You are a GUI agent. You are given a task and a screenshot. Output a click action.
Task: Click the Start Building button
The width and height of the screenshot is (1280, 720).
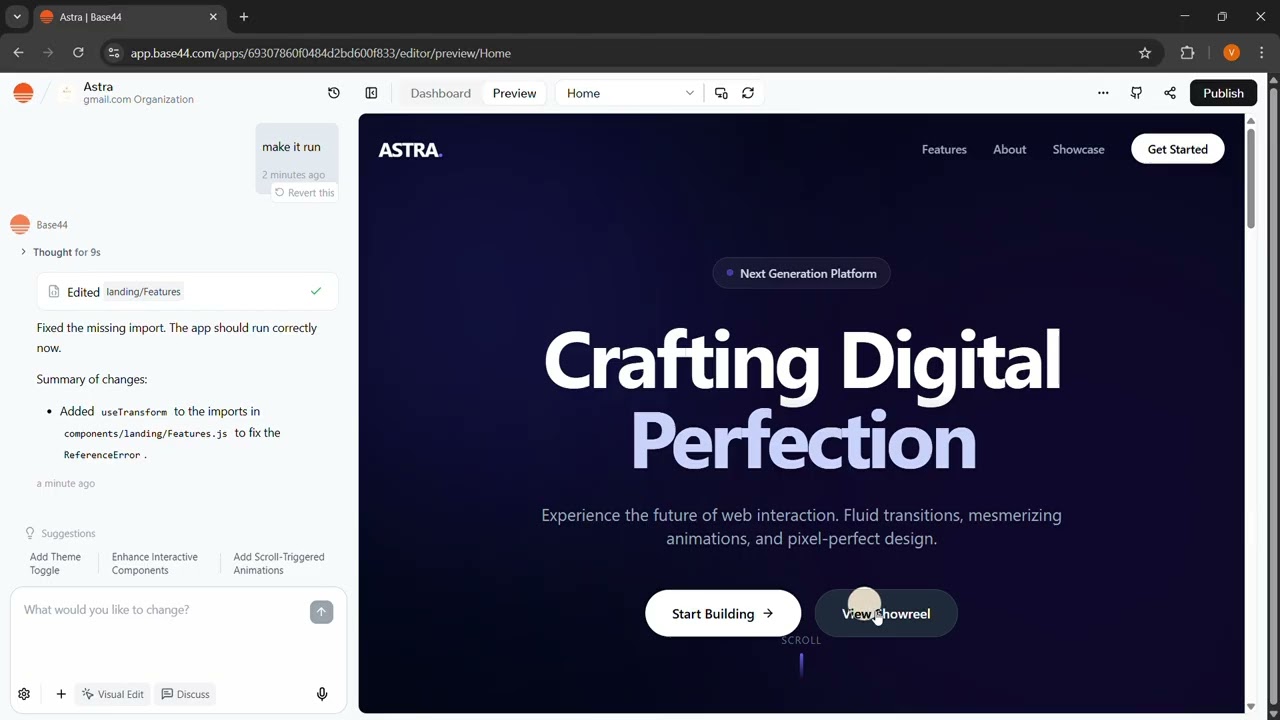[722, 613]
